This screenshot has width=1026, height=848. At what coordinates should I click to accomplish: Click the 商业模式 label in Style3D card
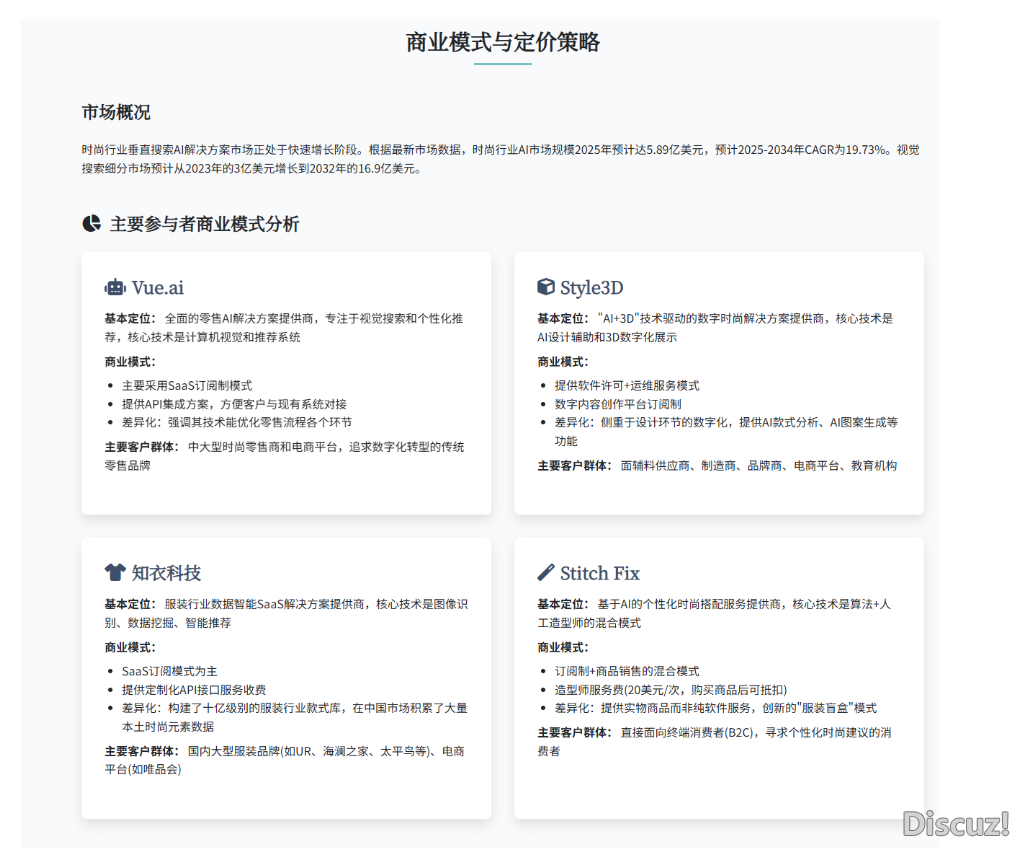pos(563,362)
